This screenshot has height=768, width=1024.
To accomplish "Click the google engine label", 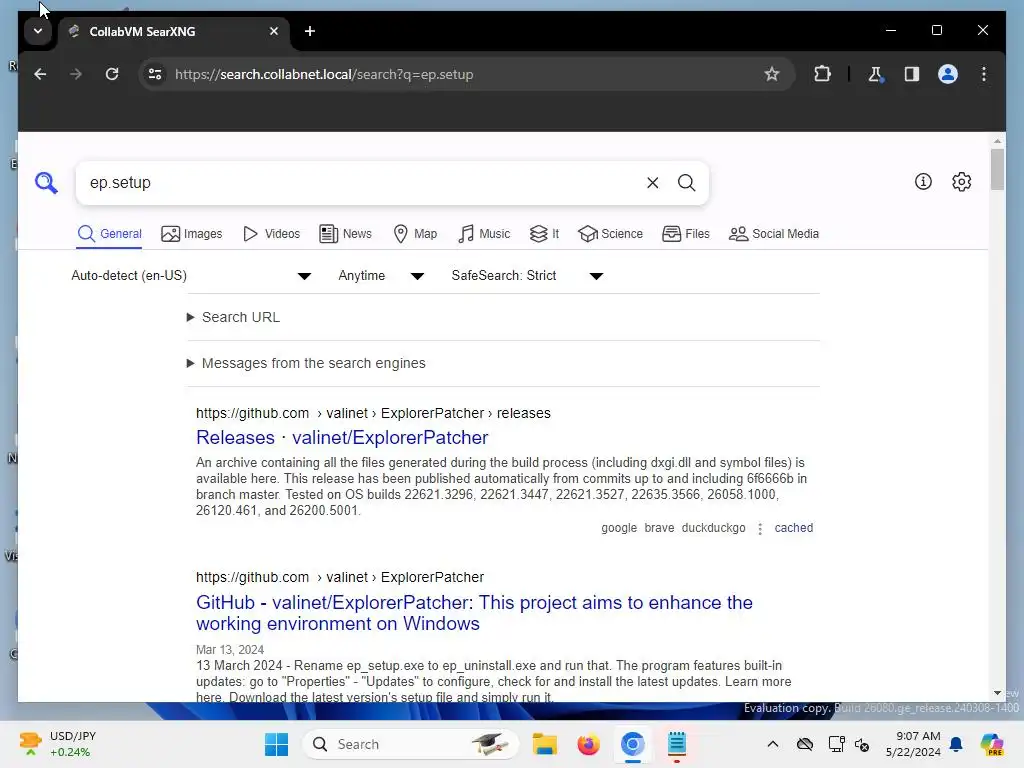I will pos(619,528).
